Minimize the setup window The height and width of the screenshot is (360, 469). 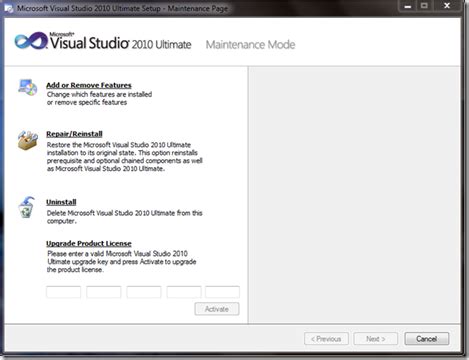click(x=408, y=6)
